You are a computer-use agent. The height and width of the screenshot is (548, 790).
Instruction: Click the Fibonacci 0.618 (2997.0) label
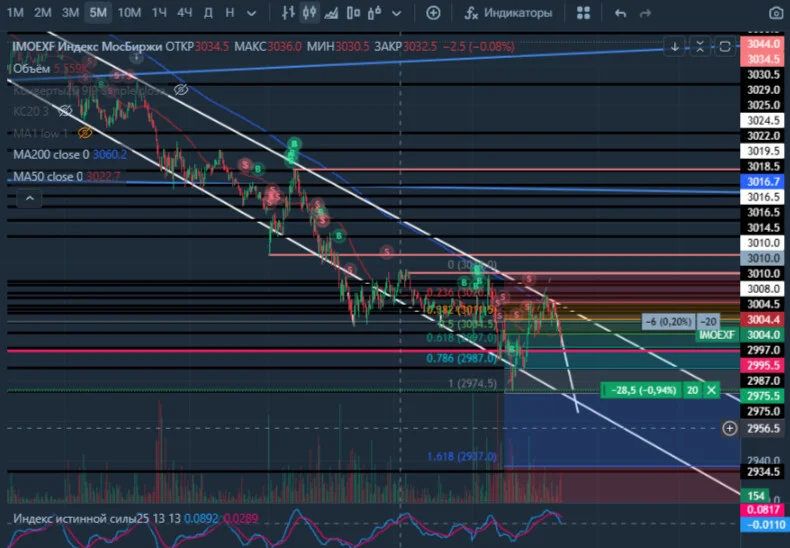(x=461, y=338)
